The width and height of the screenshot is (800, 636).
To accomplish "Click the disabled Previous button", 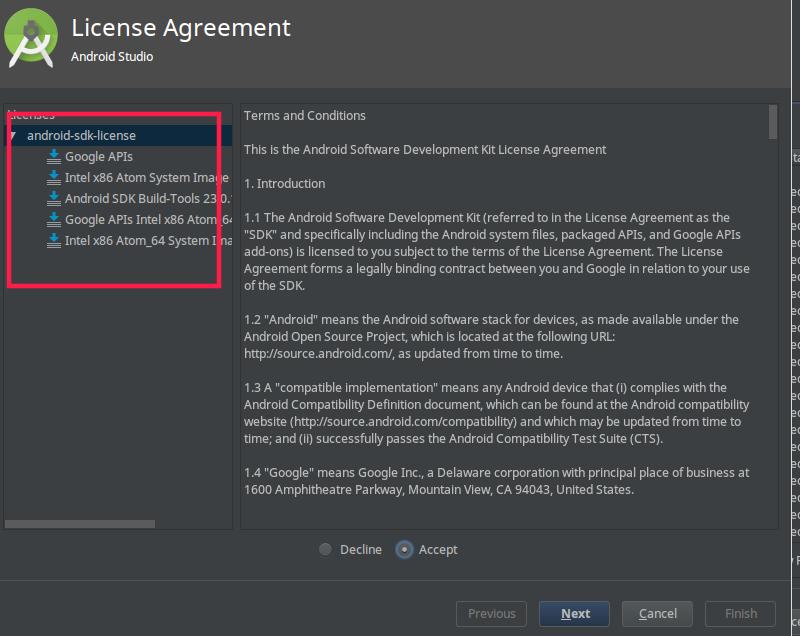I will point(491,614).
